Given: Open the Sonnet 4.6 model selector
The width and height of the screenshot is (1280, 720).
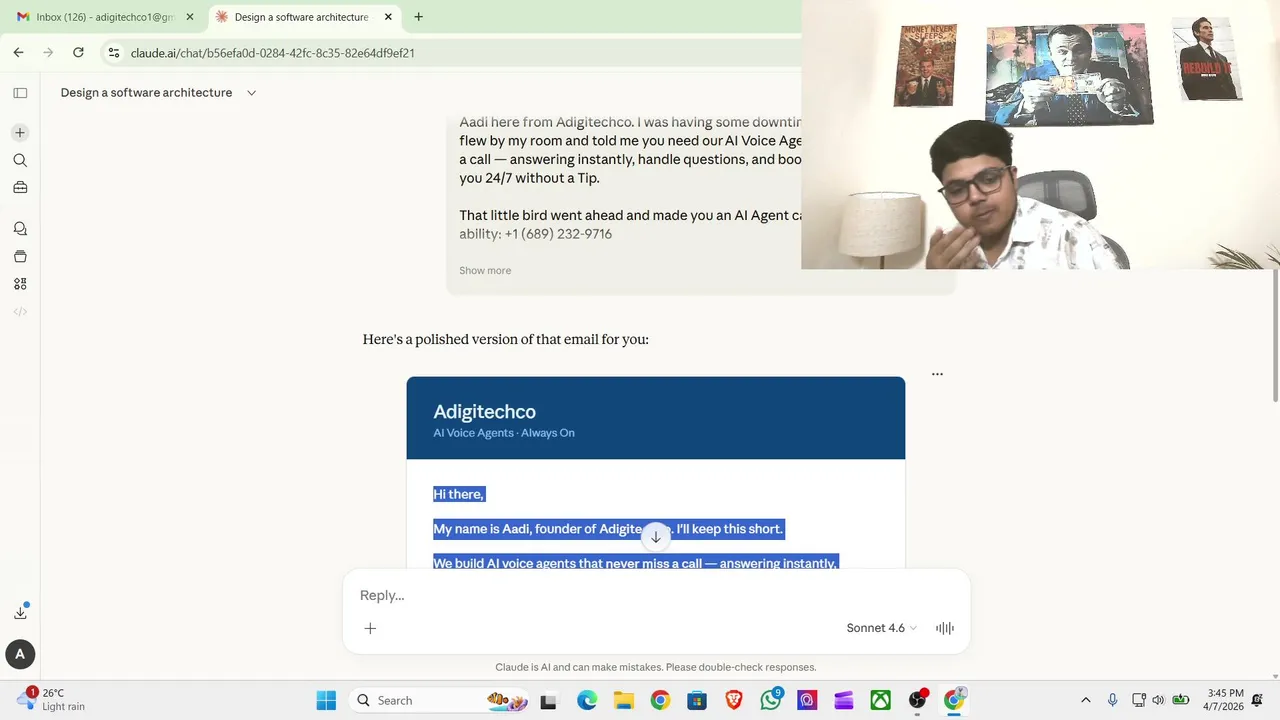Looking at the screenshot, I should coord(881,628).
